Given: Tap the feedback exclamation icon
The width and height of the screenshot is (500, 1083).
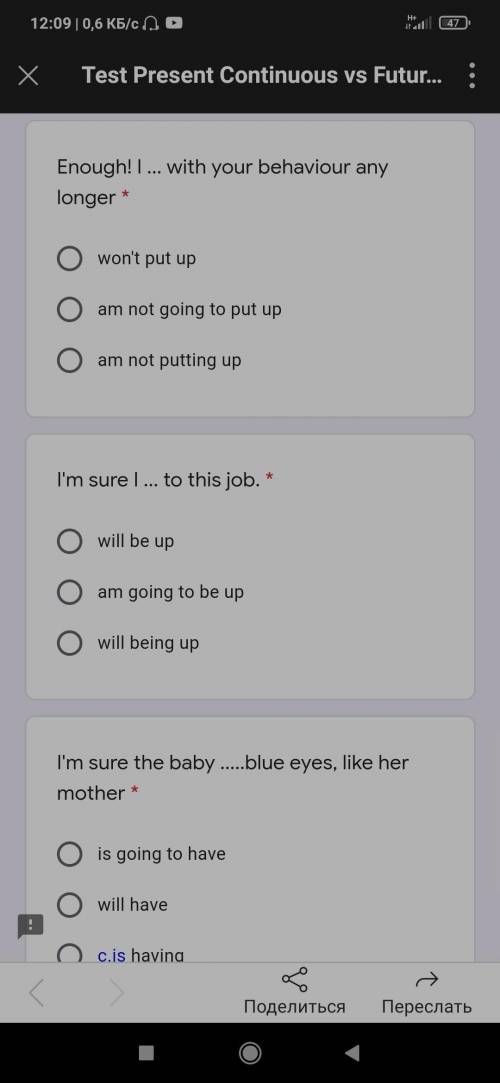Looking at the screenshot, I should tap(30, 926).
